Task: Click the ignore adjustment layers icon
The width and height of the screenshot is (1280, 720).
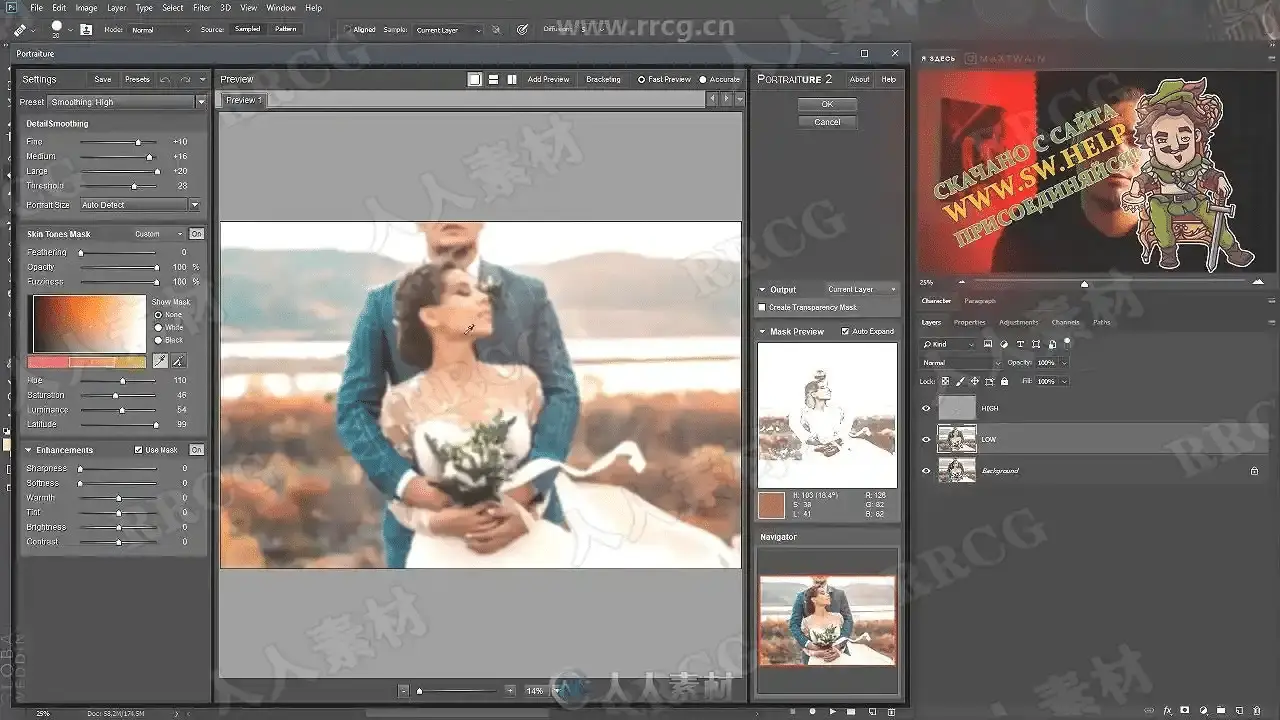Action: [x=497, y=30]
